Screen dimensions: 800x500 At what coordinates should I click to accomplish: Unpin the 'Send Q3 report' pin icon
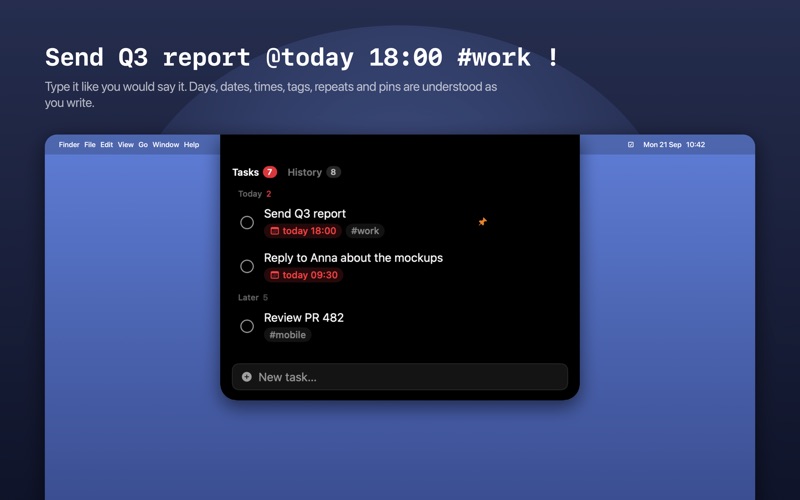point(482,221)
